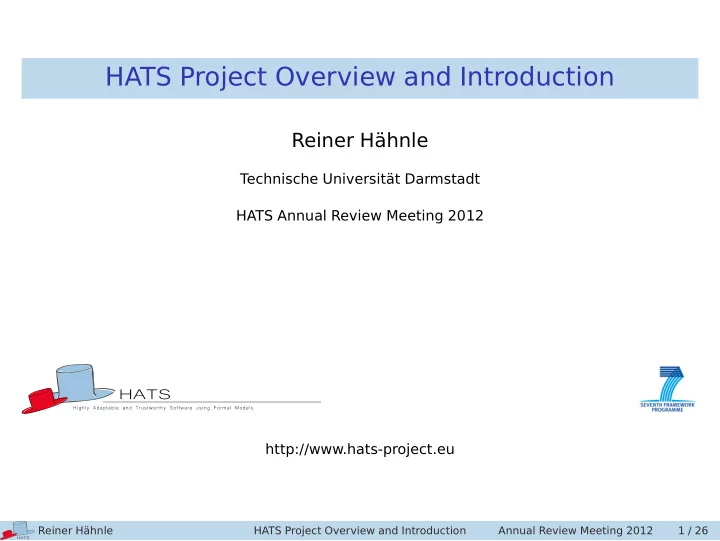This screenshot has width=720, height=541.
Task: Click Annual Review Meeting 2012 in the footer
Action: tap(575, 530)
